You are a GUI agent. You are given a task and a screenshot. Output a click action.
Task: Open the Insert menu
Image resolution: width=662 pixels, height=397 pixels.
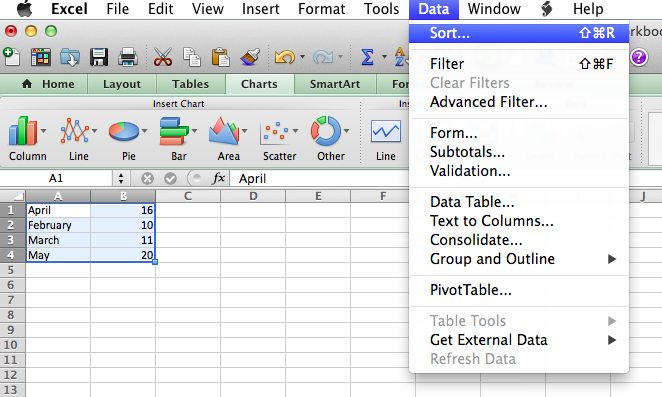260,9
